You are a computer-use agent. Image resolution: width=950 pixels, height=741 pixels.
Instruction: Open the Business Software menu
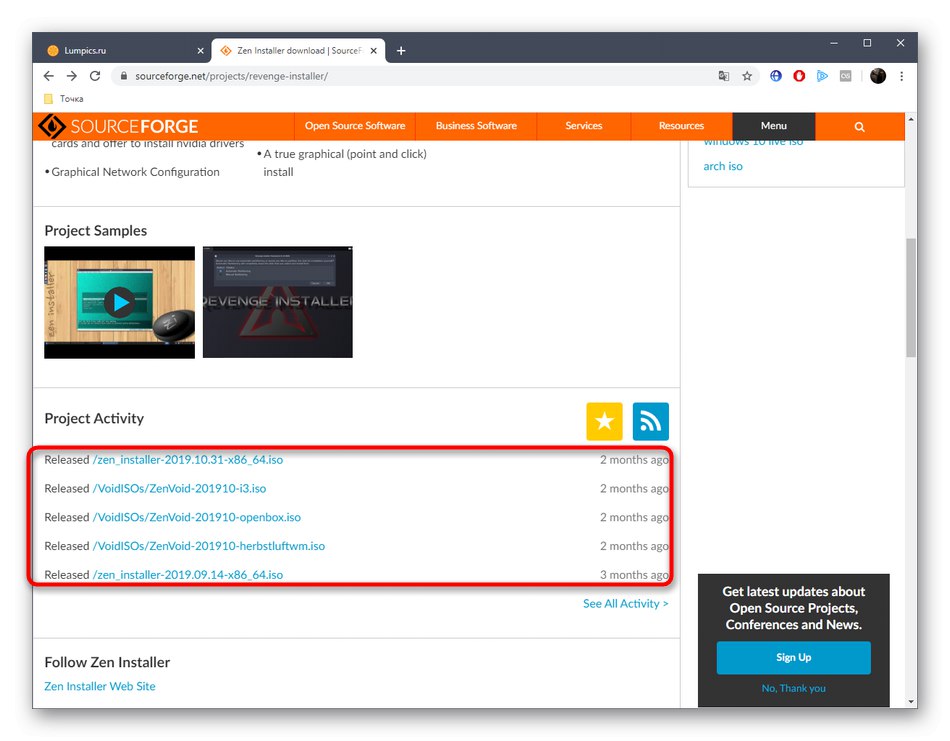[476, 126]
